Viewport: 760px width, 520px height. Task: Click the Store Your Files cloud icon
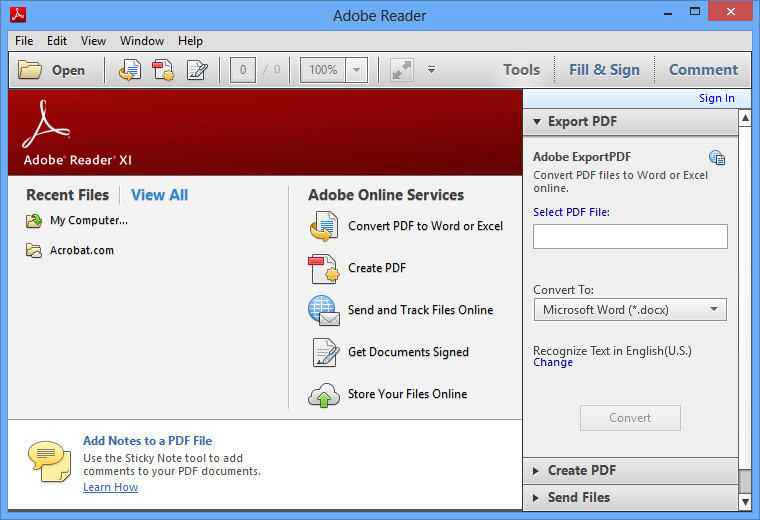coord(324,394)
